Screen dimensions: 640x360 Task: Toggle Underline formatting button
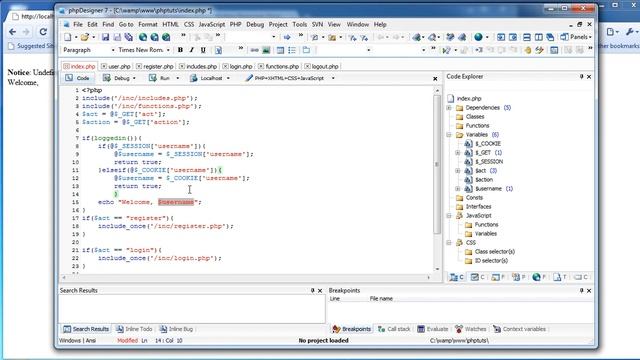pos(203,50)
